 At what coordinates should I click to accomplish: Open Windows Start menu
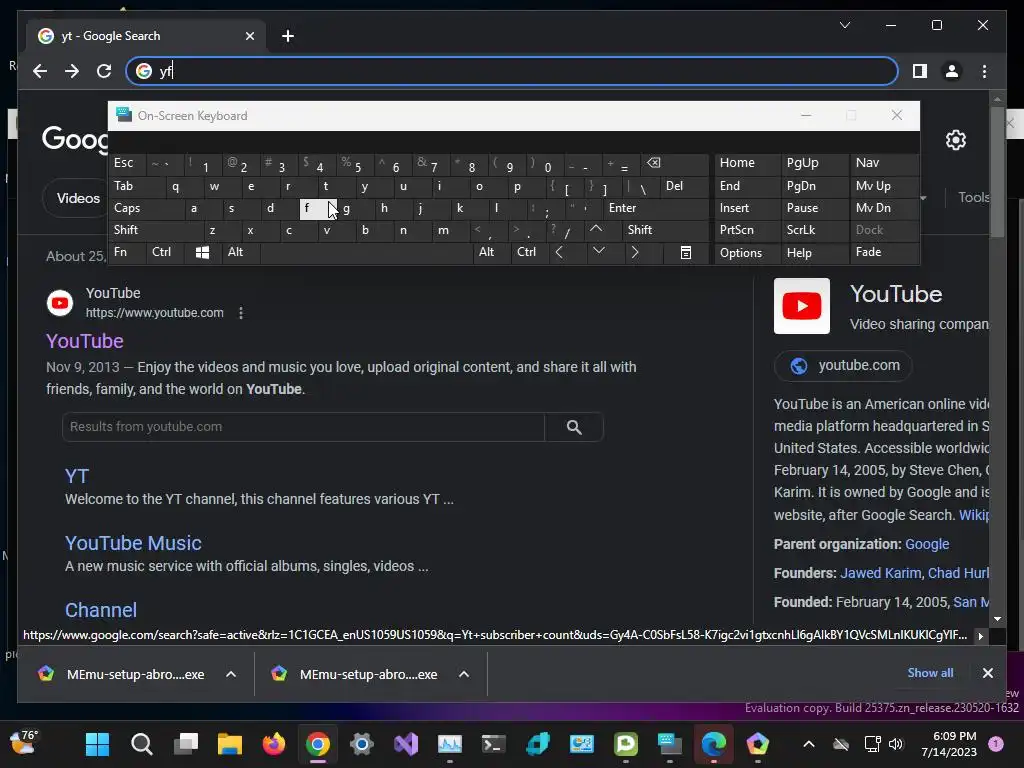(x=98, y=744)
